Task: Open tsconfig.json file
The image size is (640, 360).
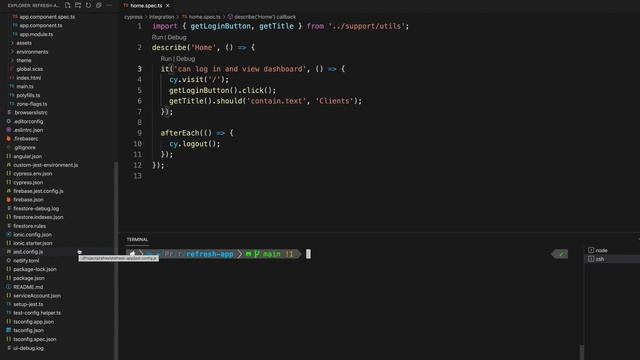Action: pos(28,330)
